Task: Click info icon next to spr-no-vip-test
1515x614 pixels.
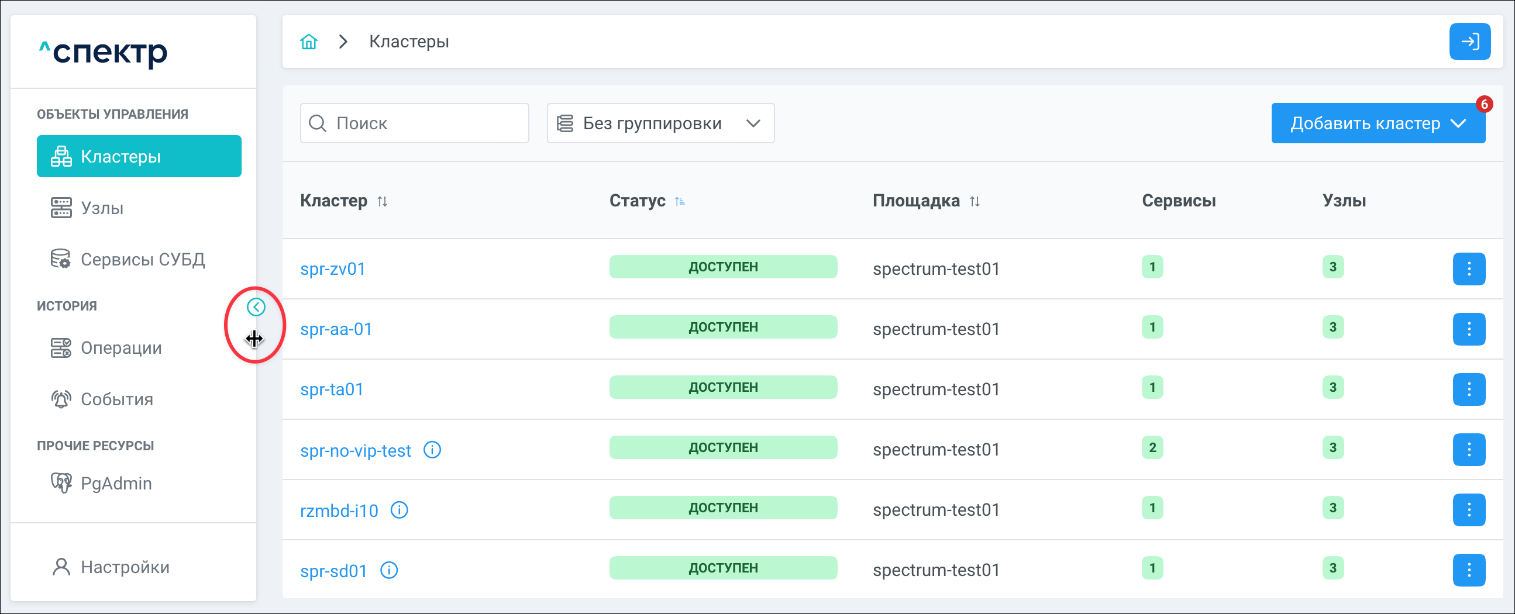Action: point(432,450)
